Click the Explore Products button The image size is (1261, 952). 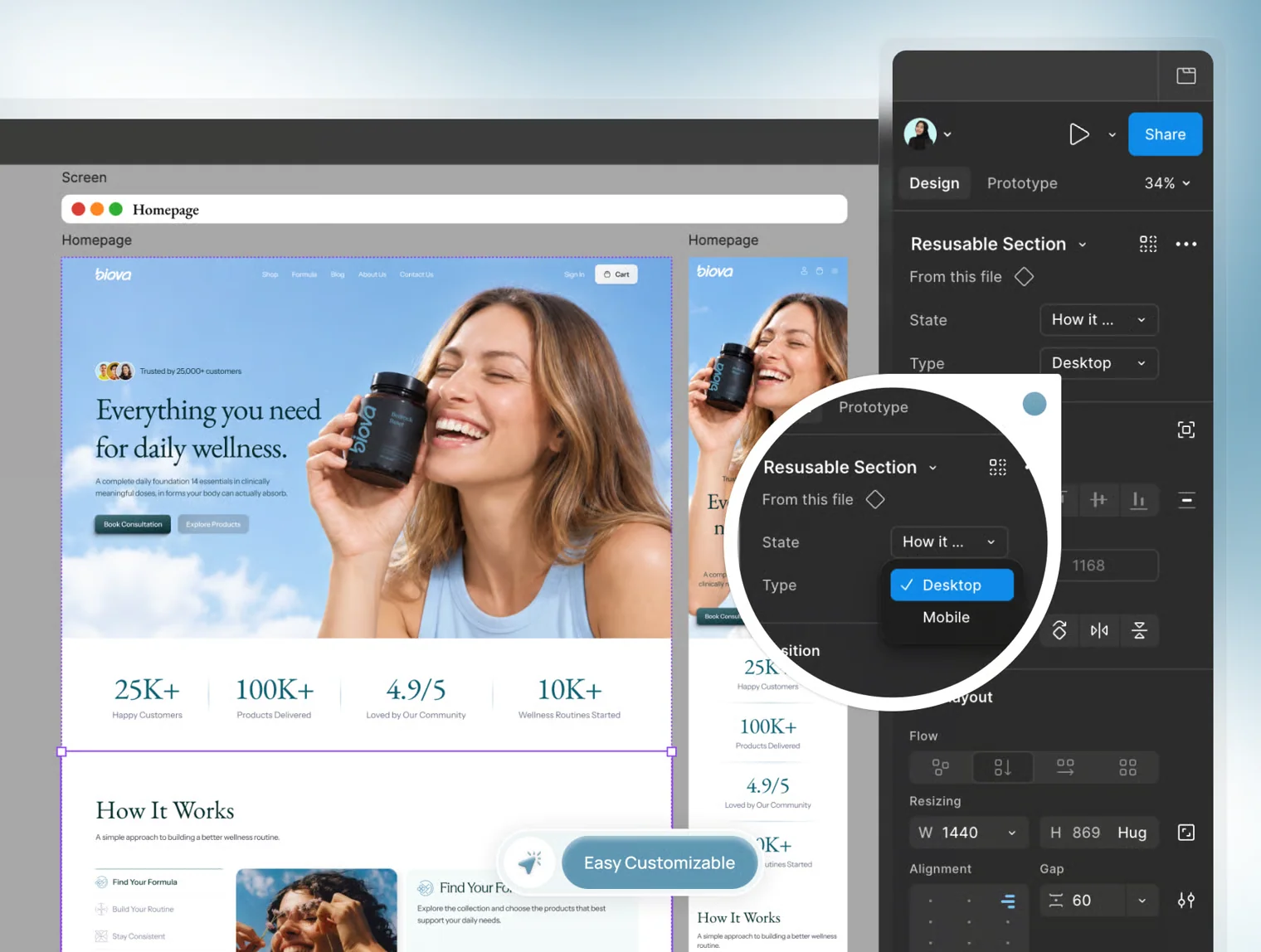[213, 524]
